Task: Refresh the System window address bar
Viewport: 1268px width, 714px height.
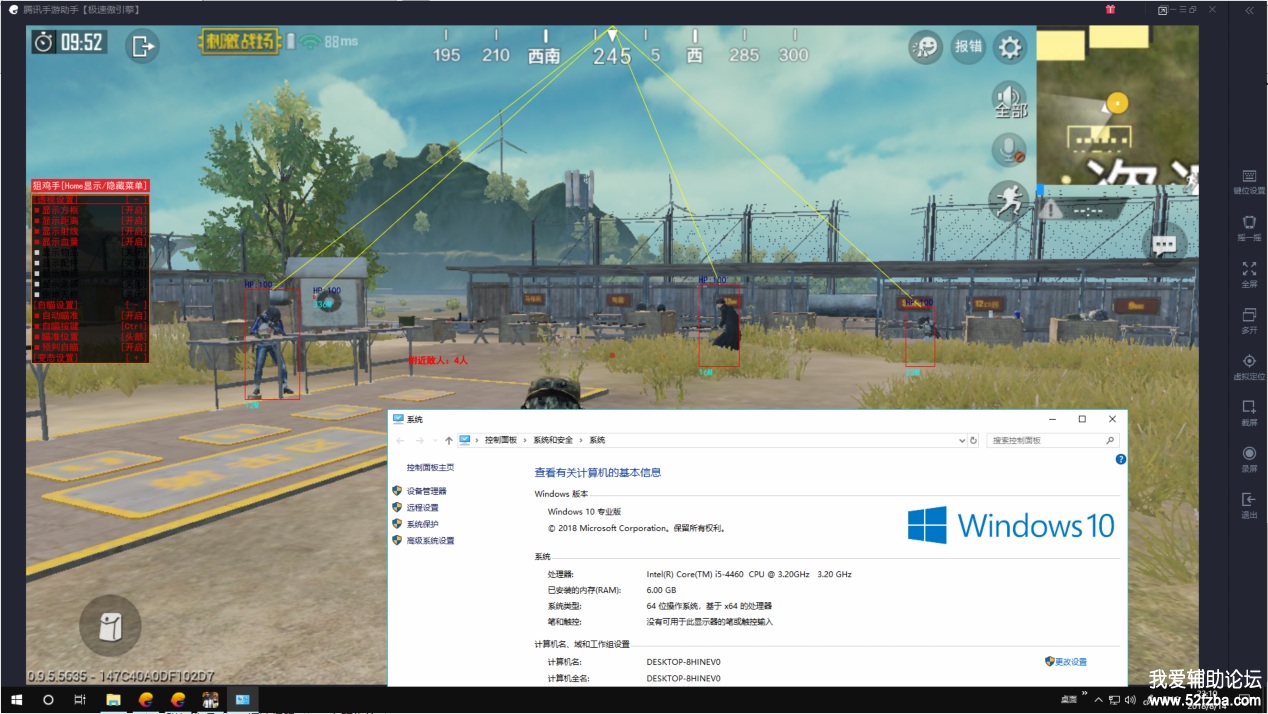Action: point(973,440)
